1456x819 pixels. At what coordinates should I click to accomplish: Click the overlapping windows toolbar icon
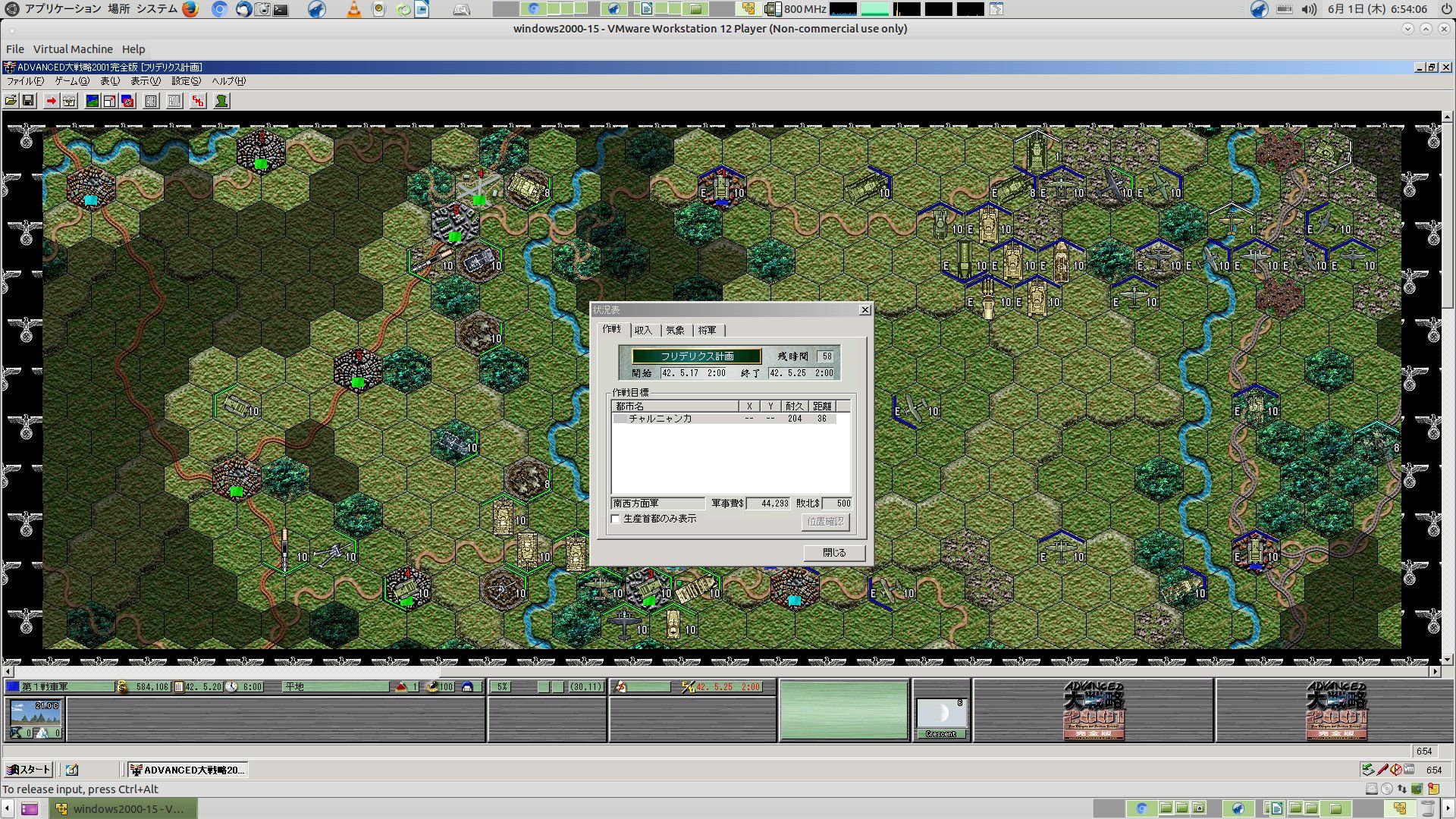(109, 101)
